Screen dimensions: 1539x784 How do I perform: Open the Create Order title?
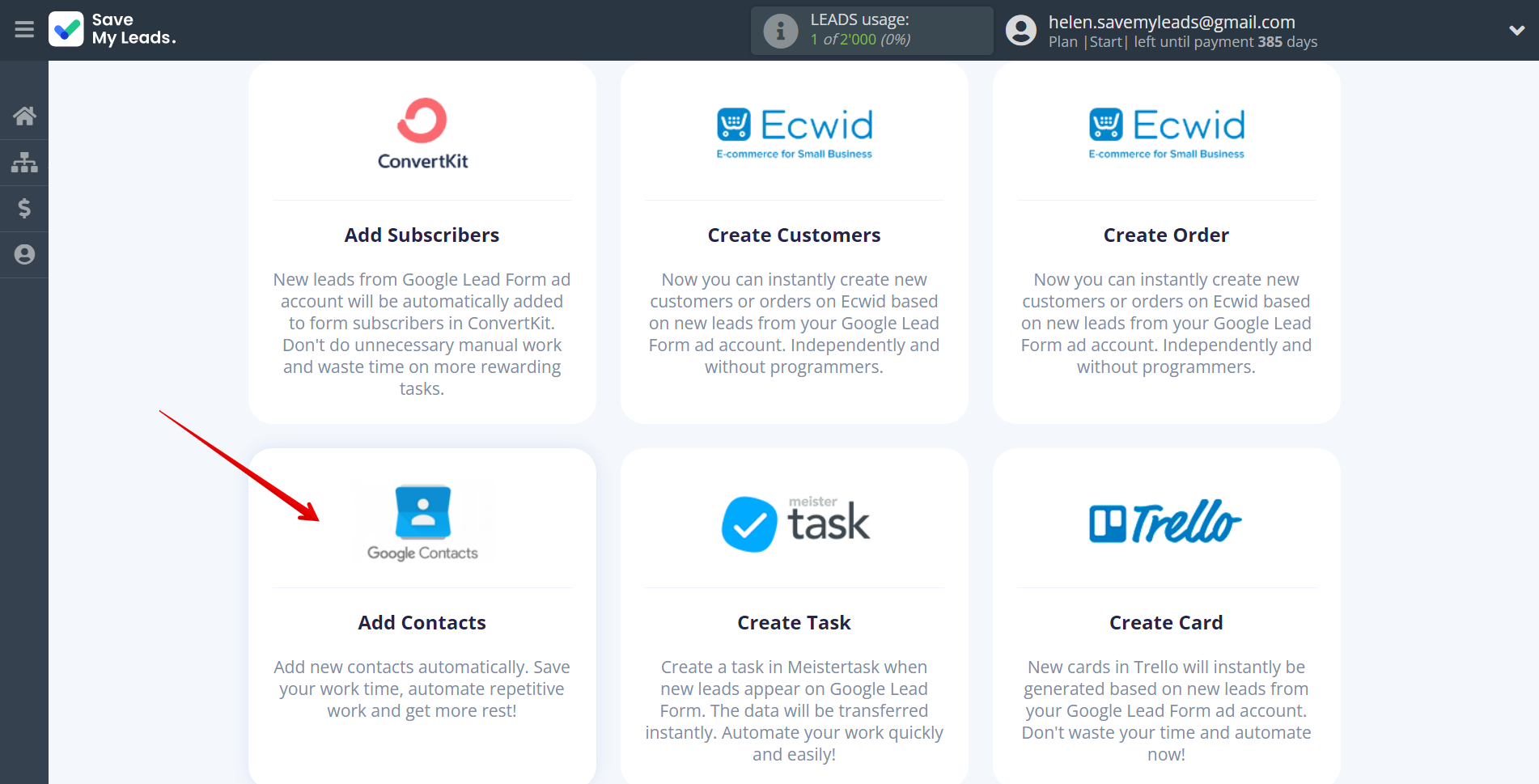pos(1166,235)
